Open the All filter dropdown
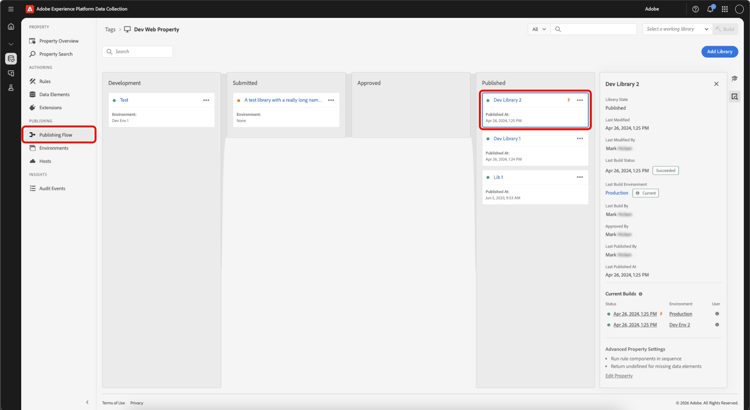The width and height of the screenshot is (750, 410). [538, 29]
